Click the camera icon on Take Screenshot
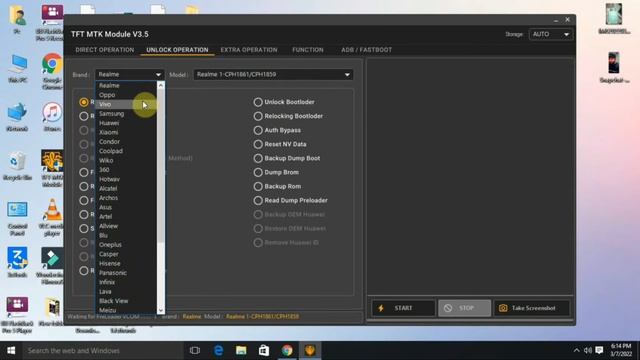Screen dimensions: 640x360 point(503,308)
